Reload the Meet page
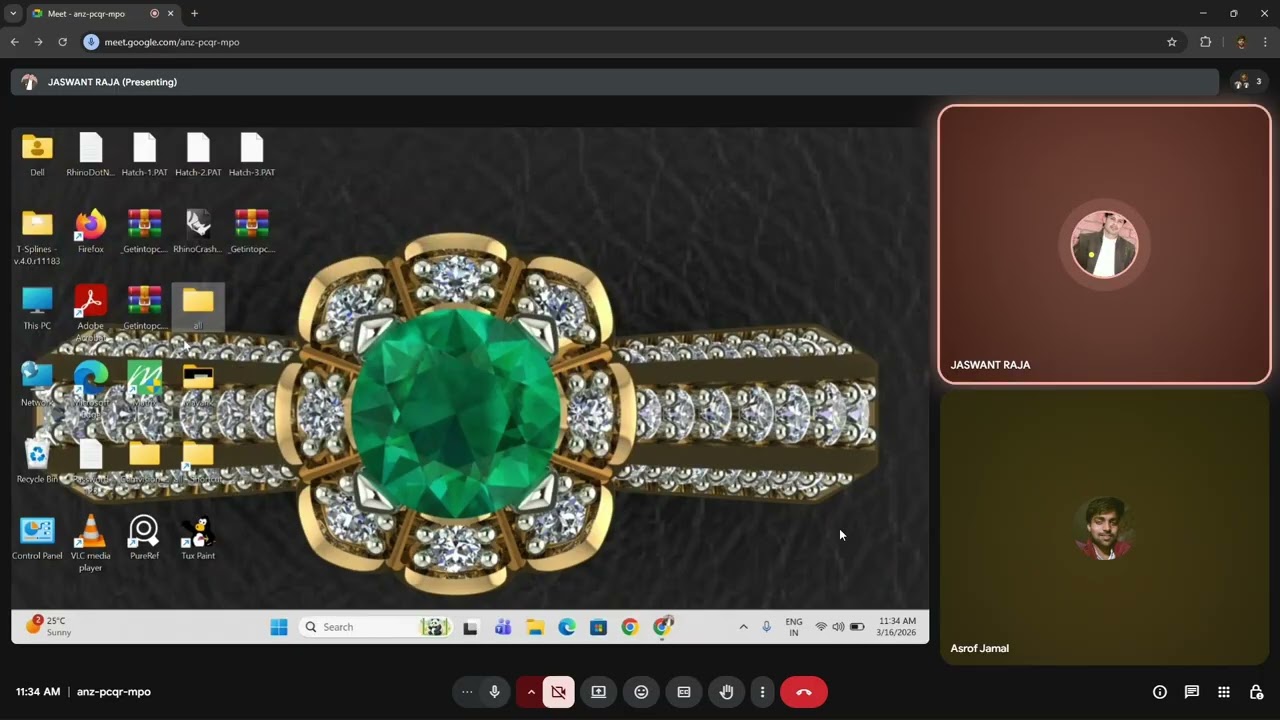1280x720 pixels. click(62, 42)
